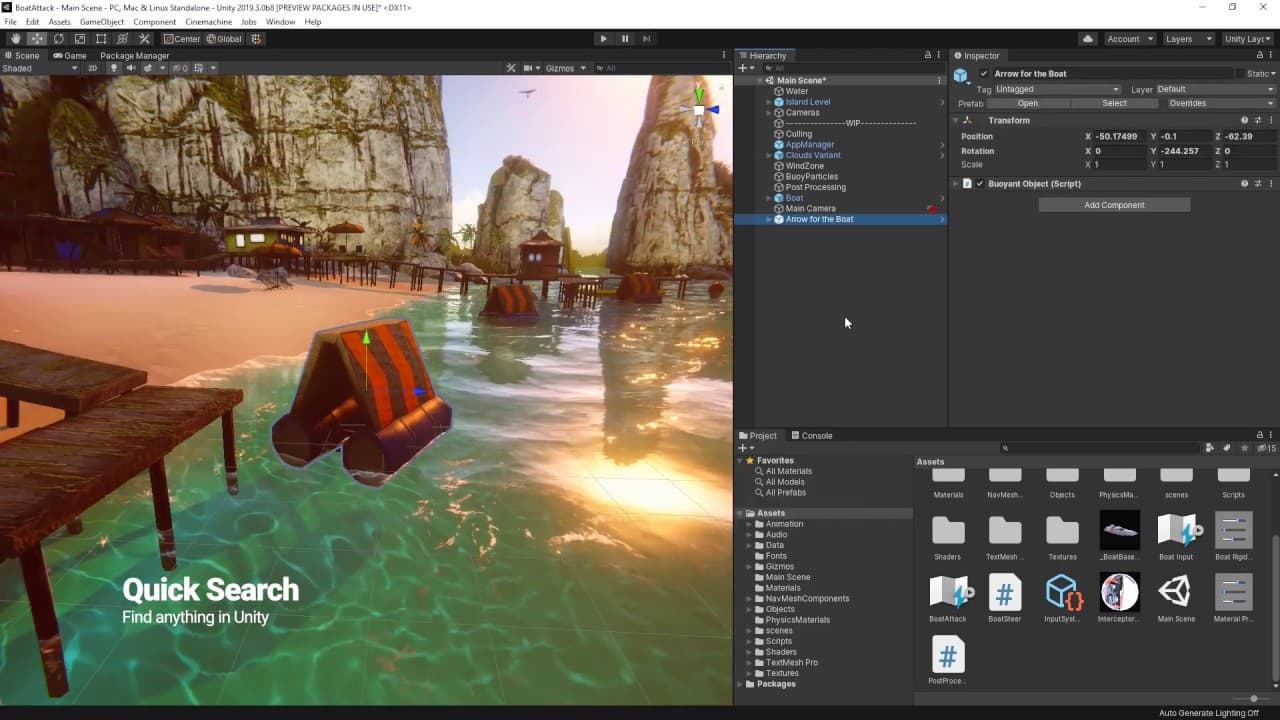The height and width of the screenshot is (720, 1280).
Task: Click the Project save search star icon
Action: [x=1244, y=448]
